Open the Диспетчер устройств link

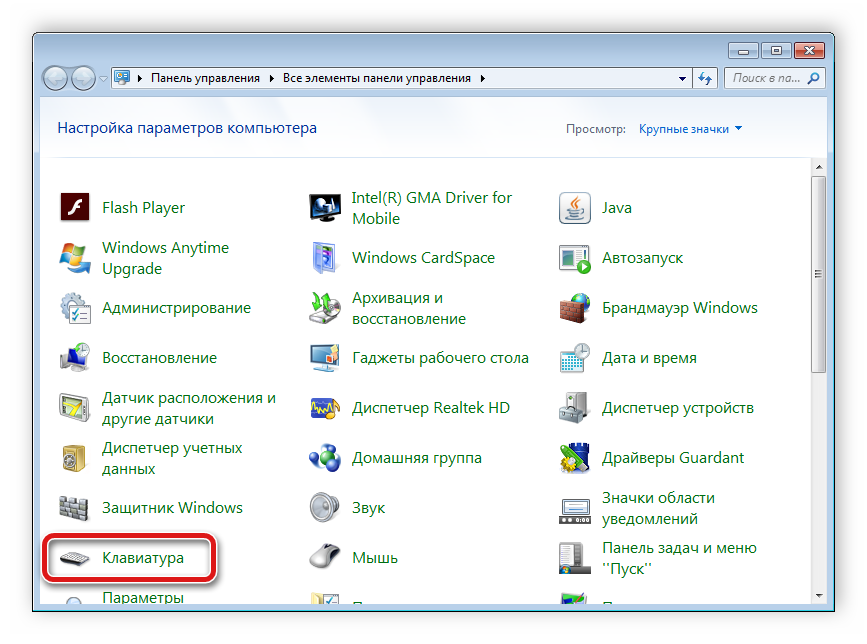pyautogui.click(x=678, y=409)
